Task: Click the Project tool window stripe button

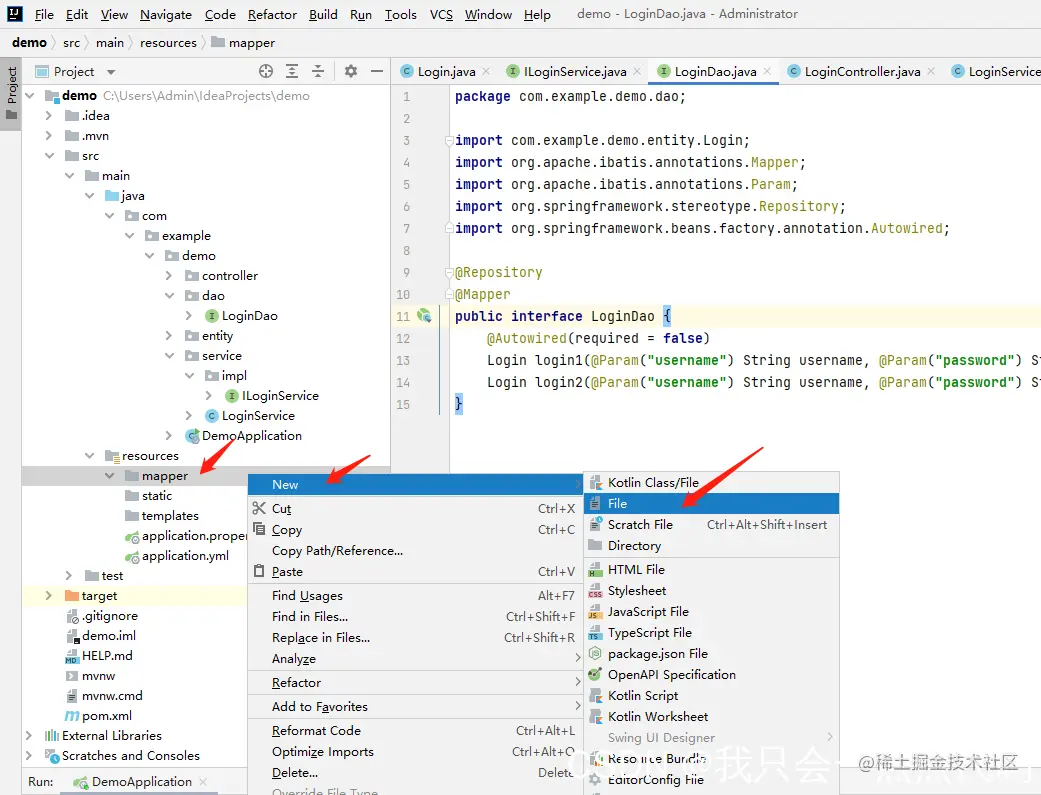Action: [x=11, y=93]
